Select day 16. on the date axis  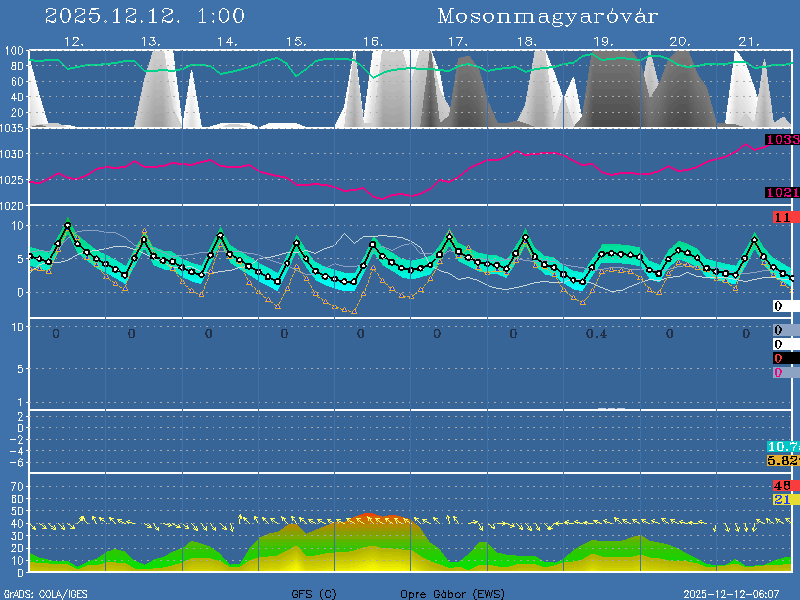(371, 42)
